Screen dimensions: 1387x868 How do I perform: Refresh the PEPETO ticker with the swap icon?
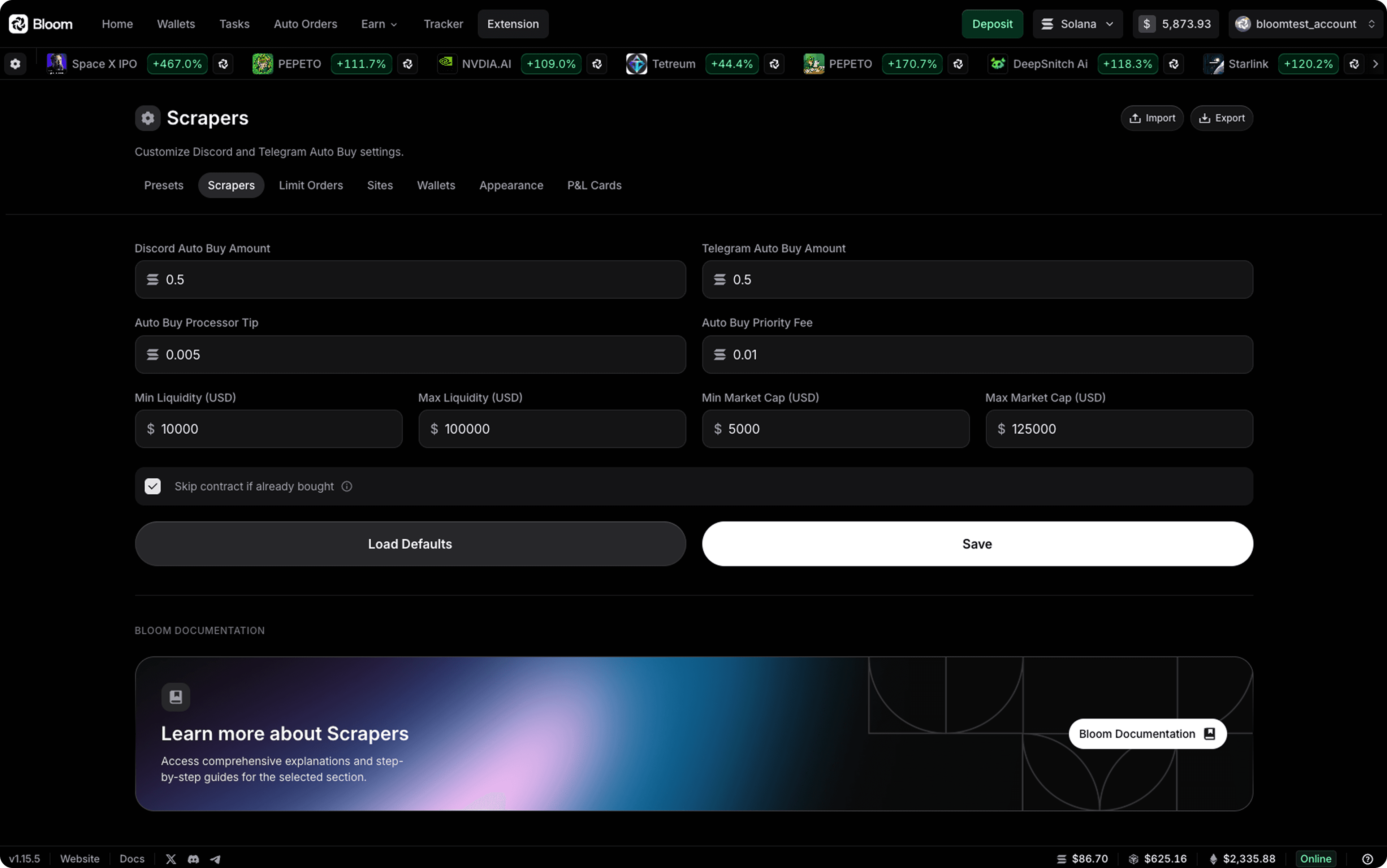point(408,64)
